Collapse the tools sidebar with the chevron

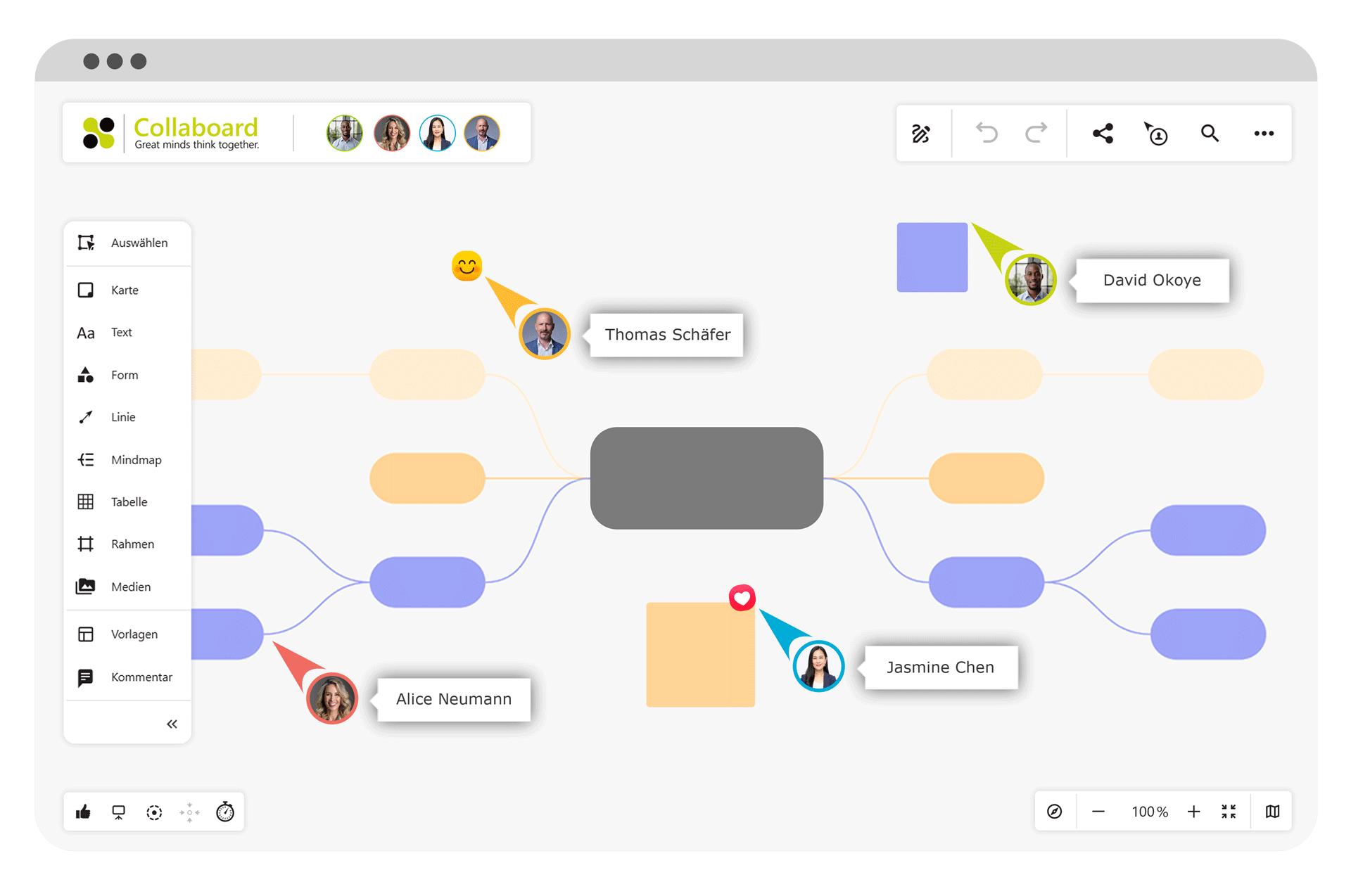point(172,723)
